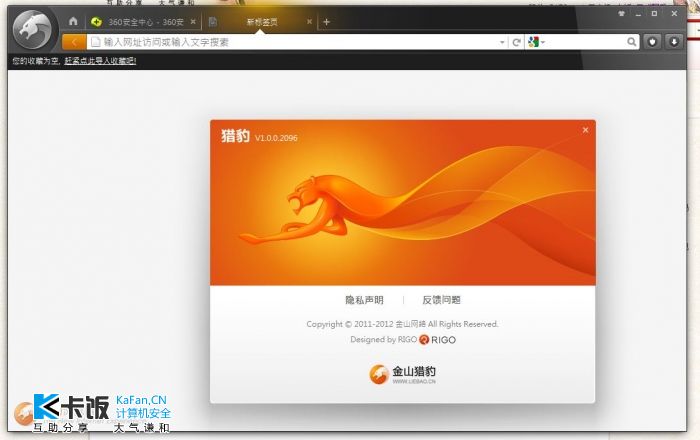Viewport: 700px width, 440px height.
Task: Click the 猎豹 title in about dialog
Action: coord(235,136)
